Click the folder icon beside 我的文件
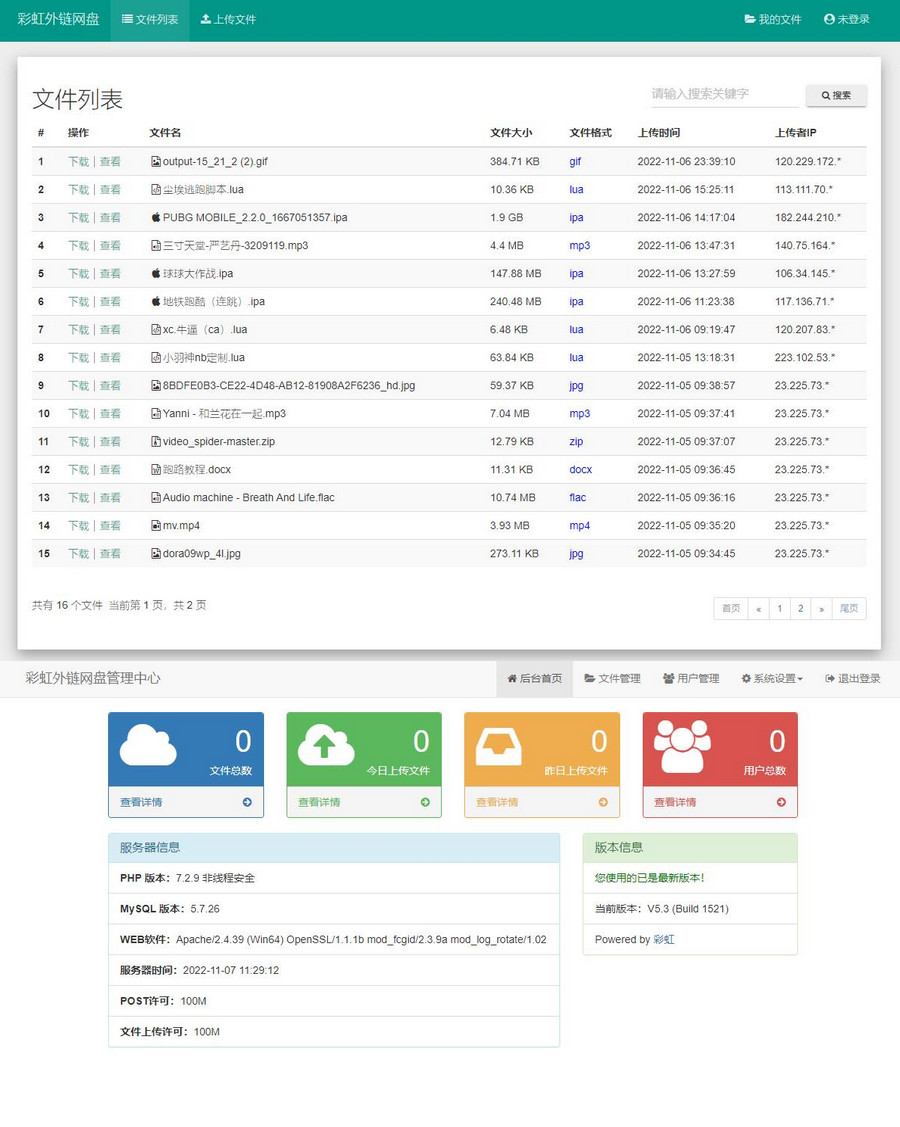The width and height of the screenshot is (900, 1127). click(749, 18)
